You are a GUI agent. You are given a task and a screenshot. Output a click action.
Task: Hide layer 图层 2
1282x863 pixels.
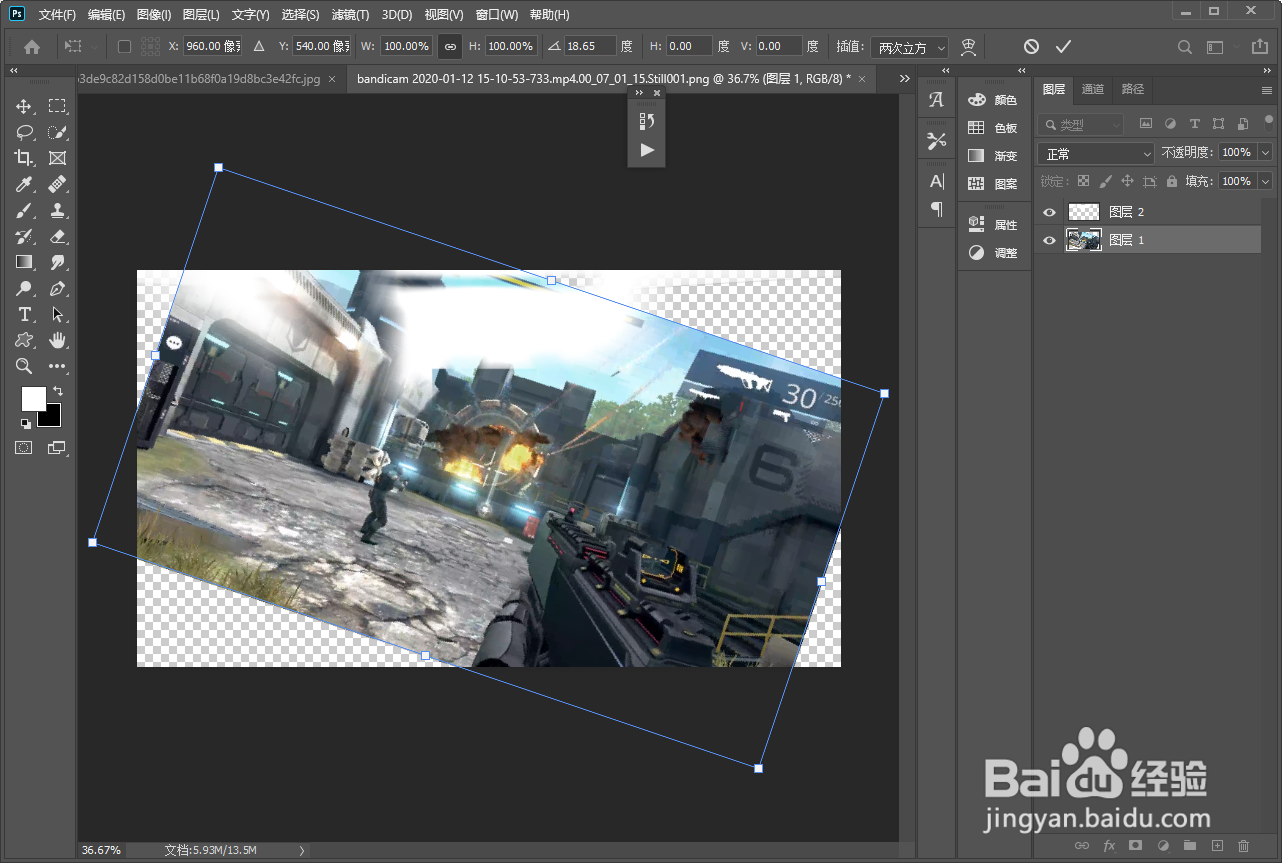click(x=1049, y=212)
